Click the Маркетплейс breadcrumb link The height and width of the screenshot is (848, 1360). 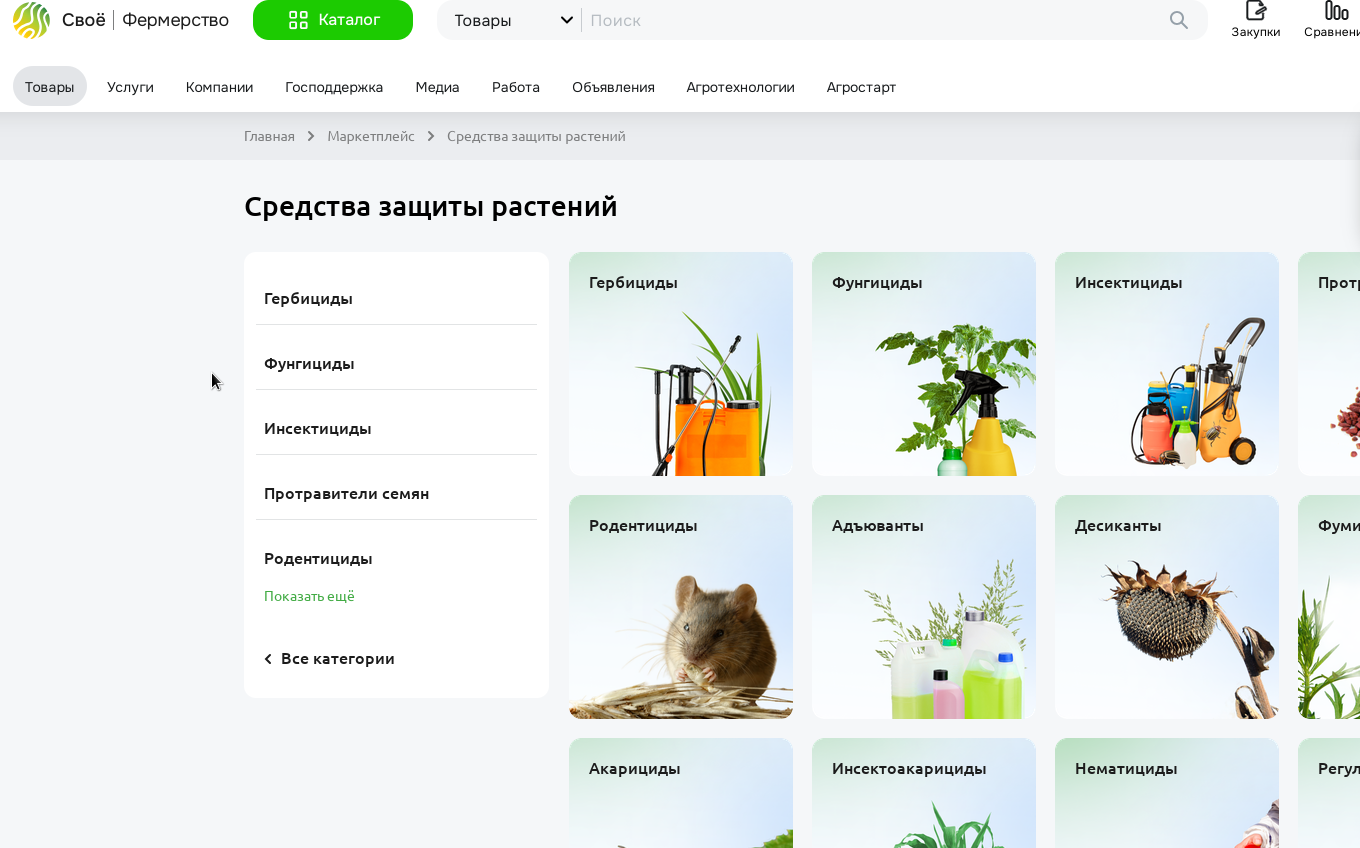tap(371, 136)
